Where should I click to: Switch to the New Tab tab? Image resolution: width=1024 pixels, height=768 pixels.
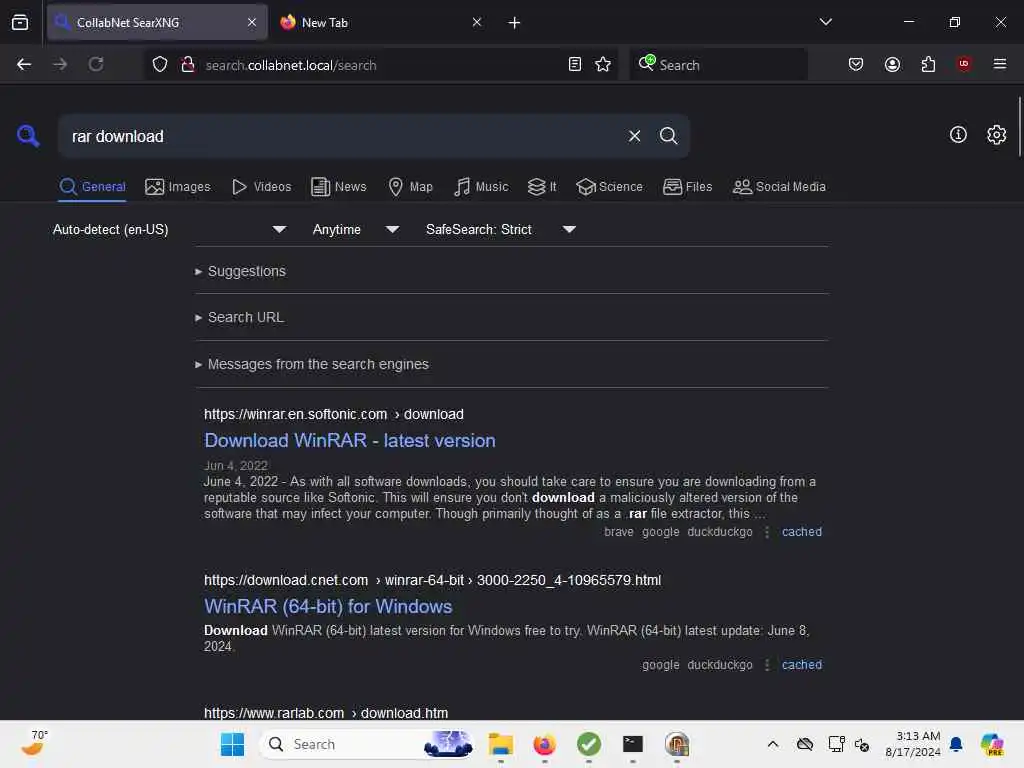pos(381,22)
